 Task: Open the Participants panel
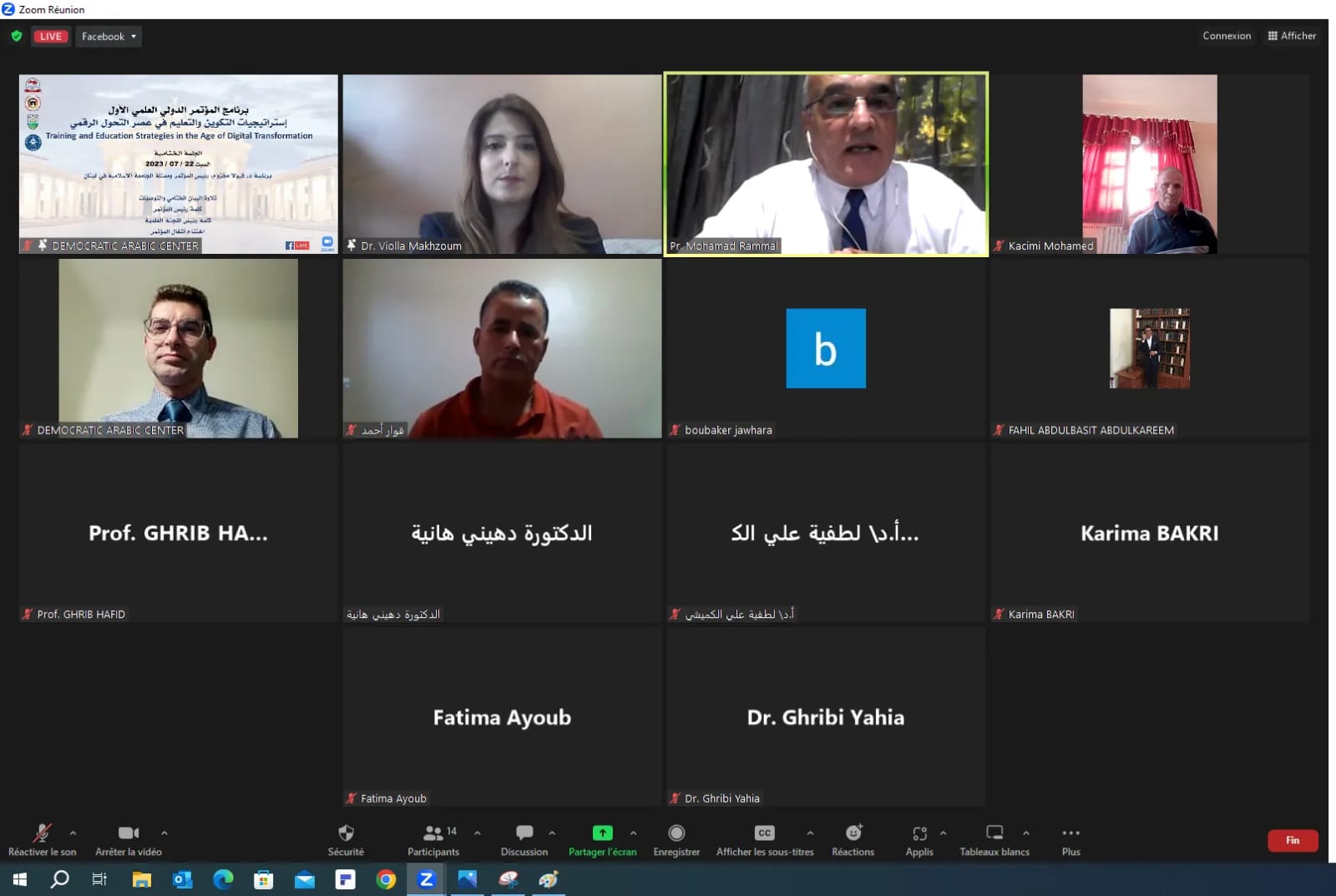[x=433, y=838]
